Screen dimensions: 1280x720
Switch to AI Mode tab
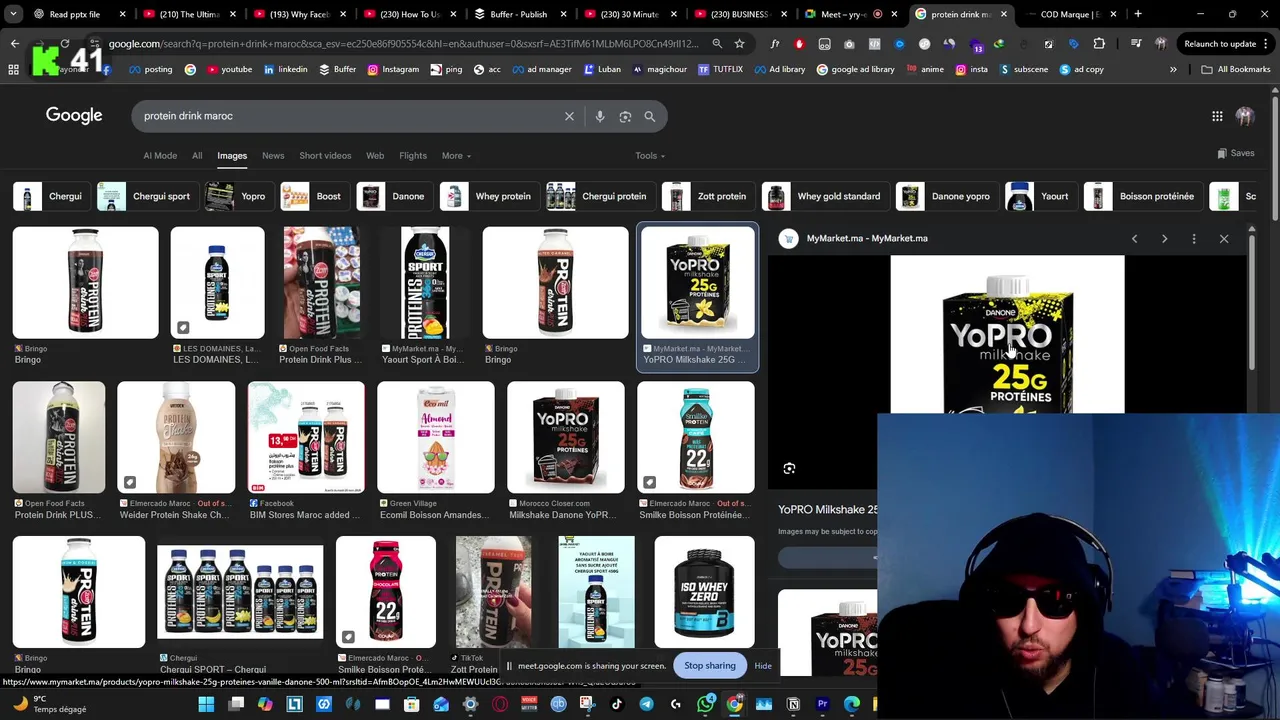point(160,155)
